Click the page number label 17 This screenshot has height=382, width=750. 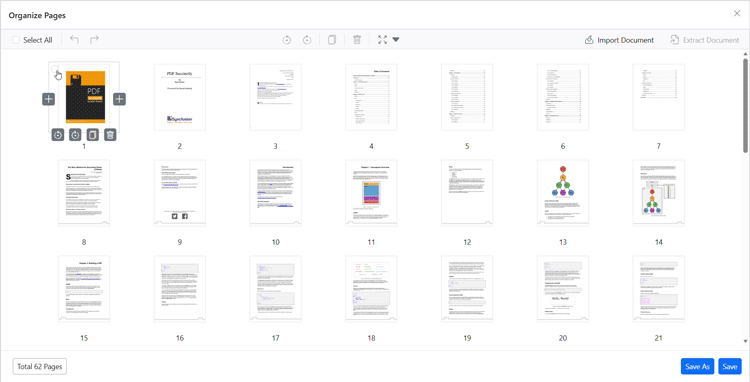pos(276,338)
